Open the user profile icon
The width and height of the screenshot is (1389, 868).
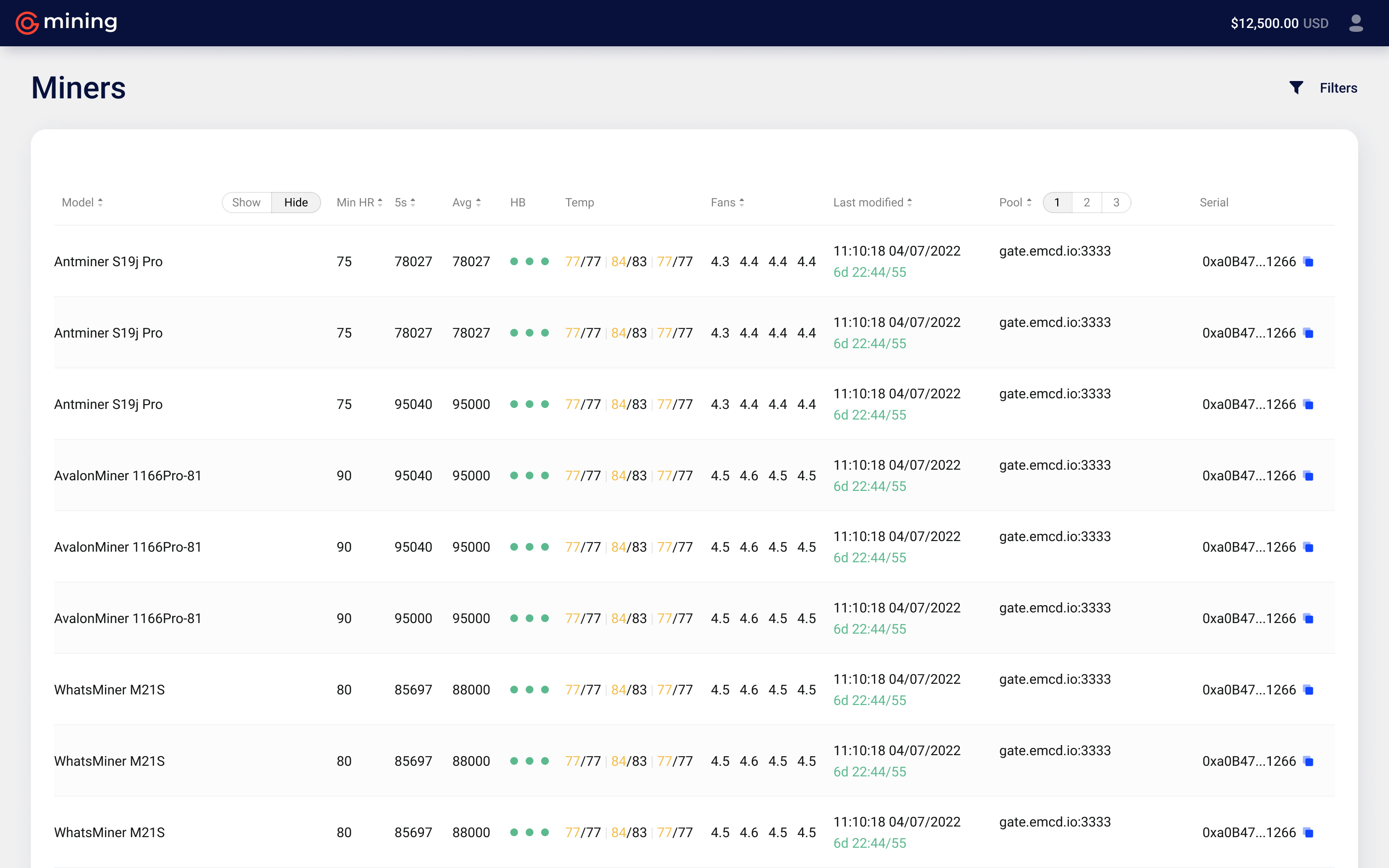tap(1356, 23)
